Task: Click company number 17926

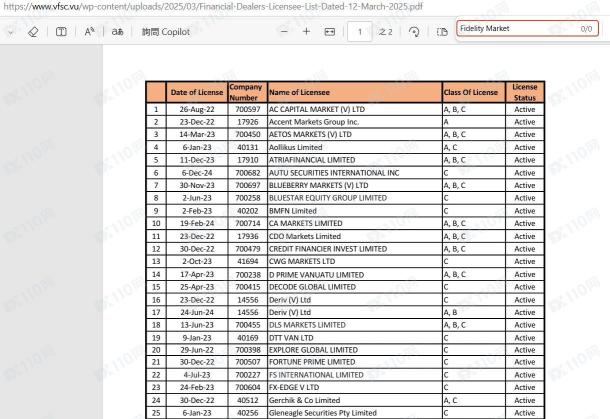Action: tap(248, 122)
